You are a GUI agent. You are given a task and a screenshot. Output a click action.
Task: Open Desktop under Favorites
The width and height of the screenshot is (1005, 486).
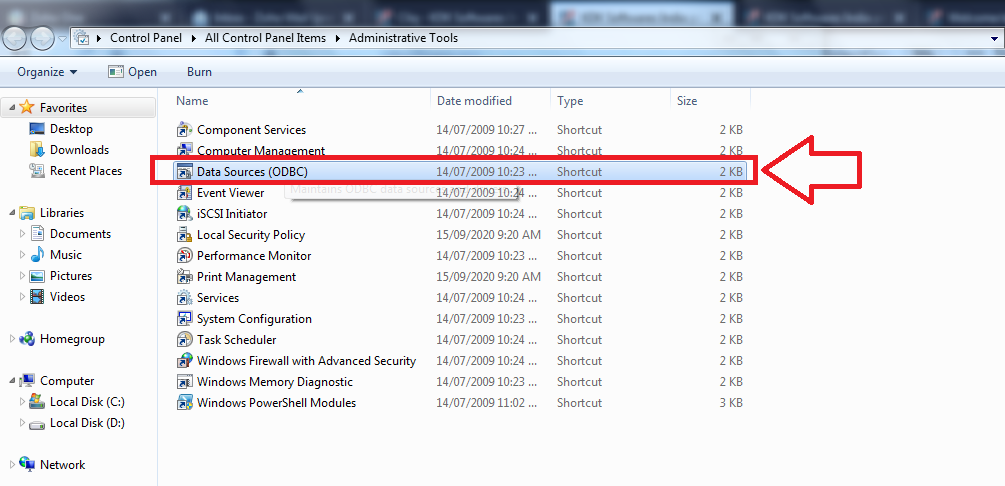pos(71,129)
